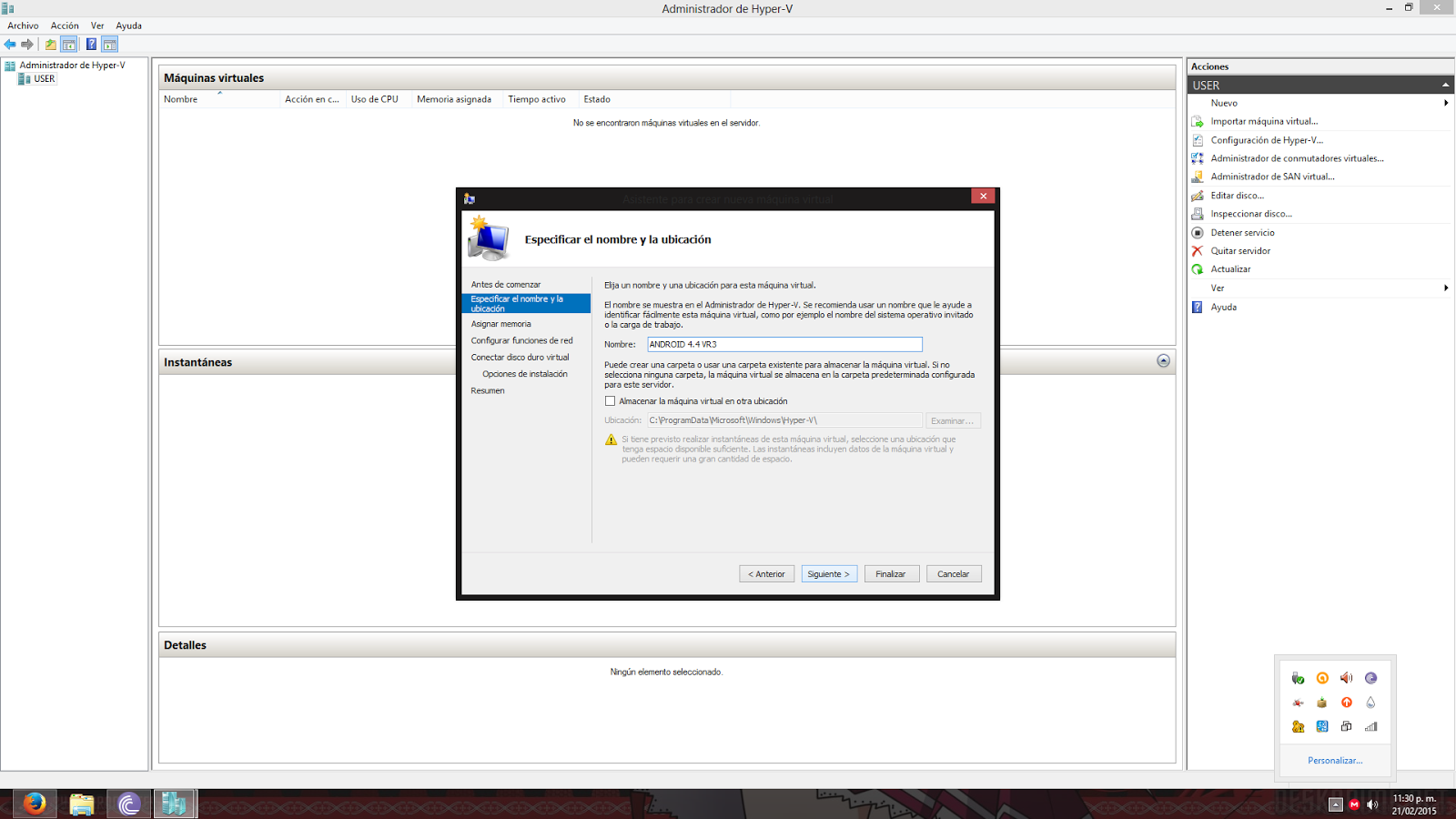Image resolution: width=1456 pixels, height=819 pixels.
Task: Toggle the Action pane toolbar icon
Action: point(109,45)
